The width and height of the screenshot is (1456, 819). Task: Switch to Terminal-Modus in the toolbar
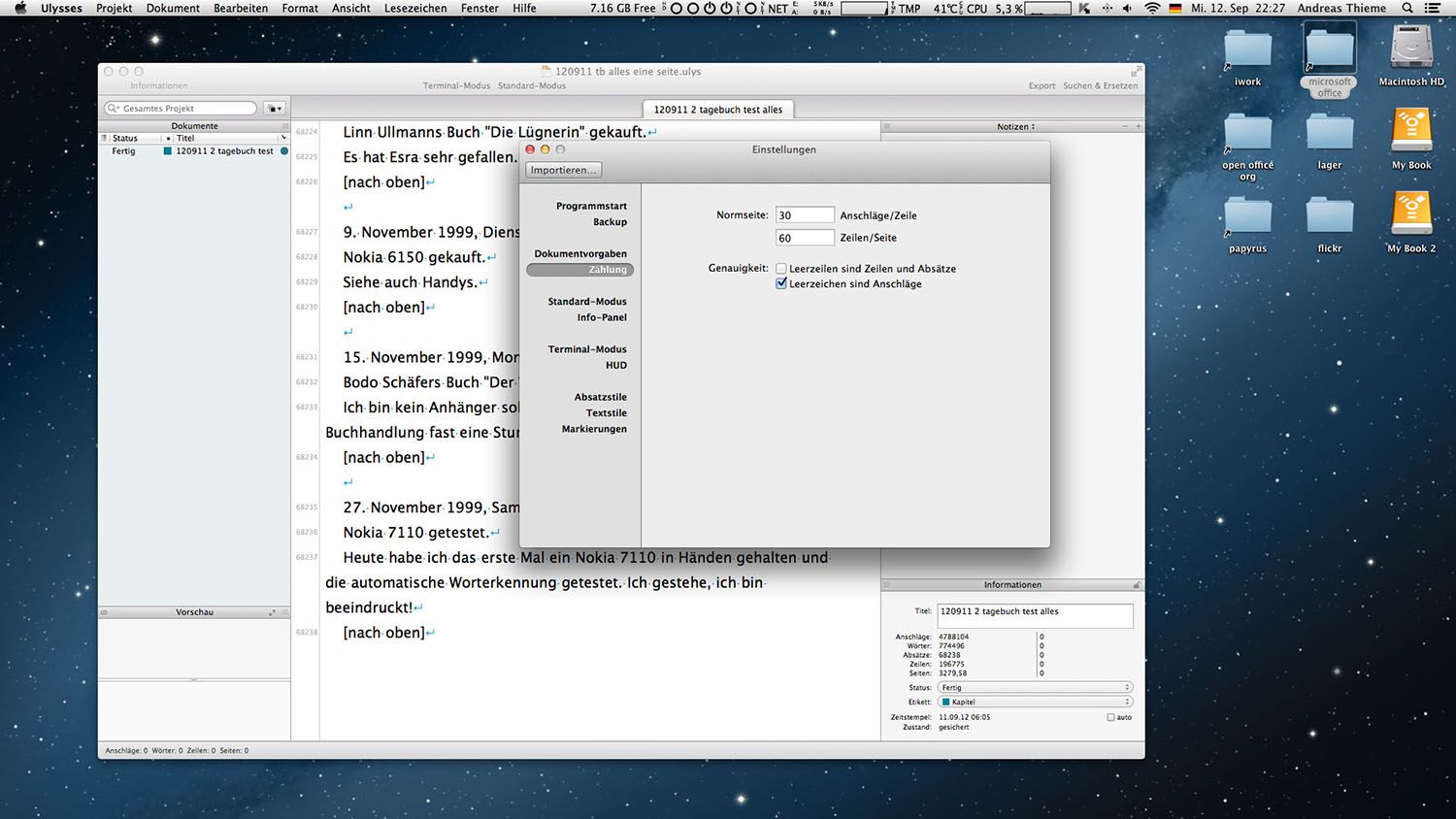(456, 85)
